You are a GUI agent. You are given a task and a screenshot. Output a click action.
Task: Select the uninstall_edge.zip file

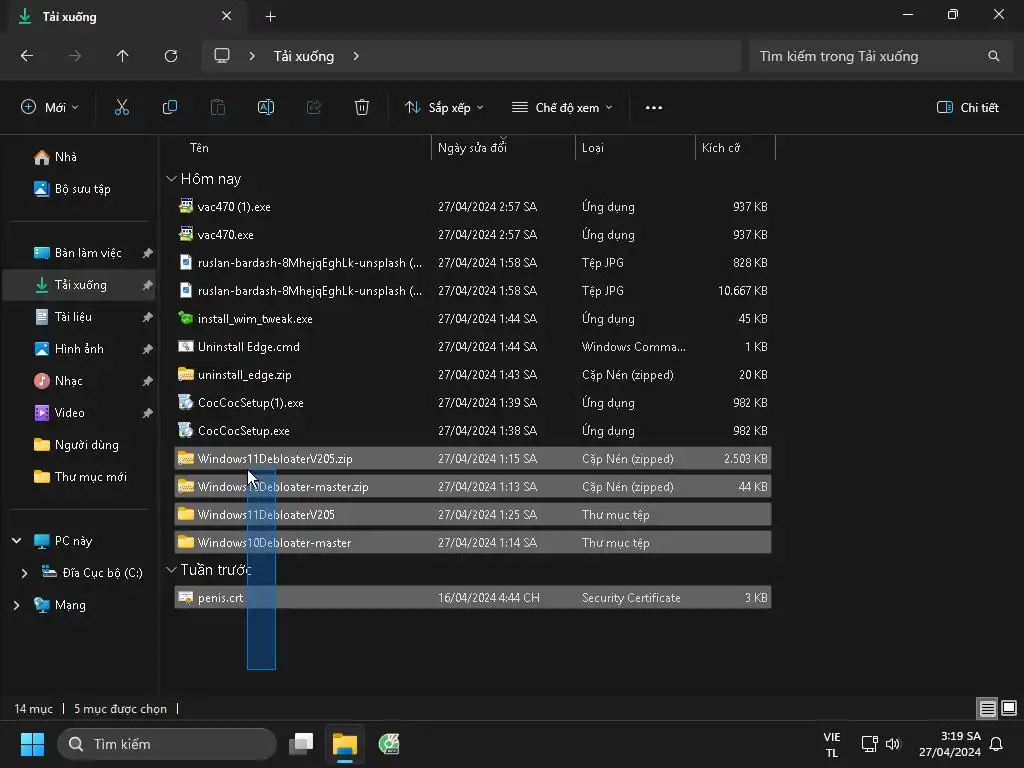(x=473, y=375)
